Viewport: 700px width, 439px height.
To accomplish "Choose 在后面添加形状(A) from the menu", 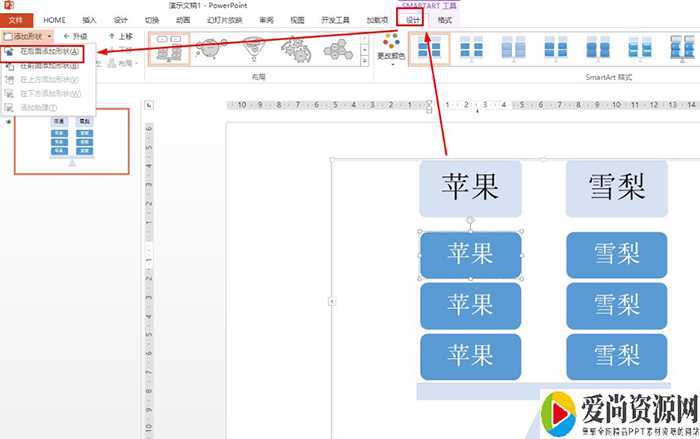I will (49, 51).
